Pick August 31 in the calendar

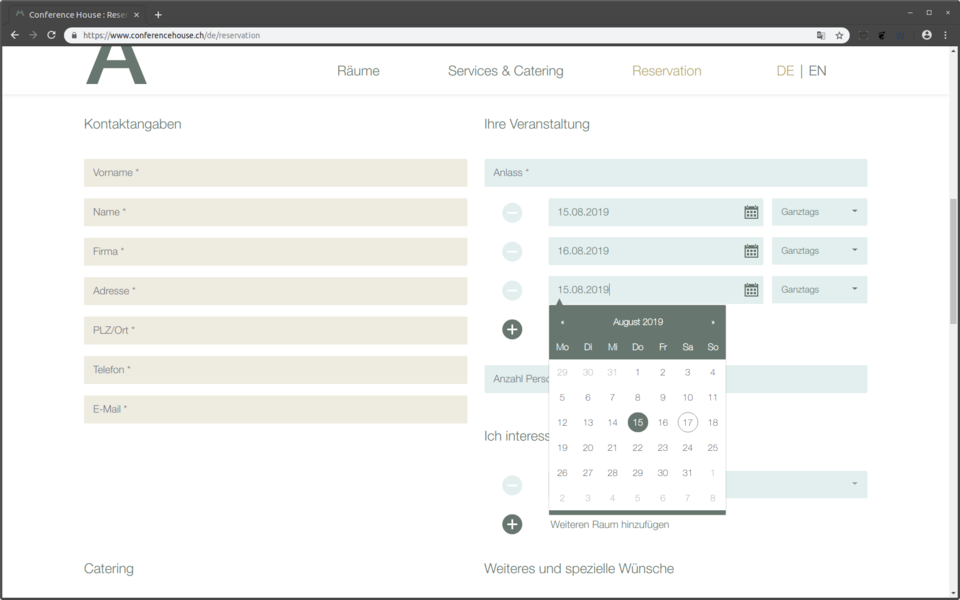pyautogui.click(x=688, y=473)
